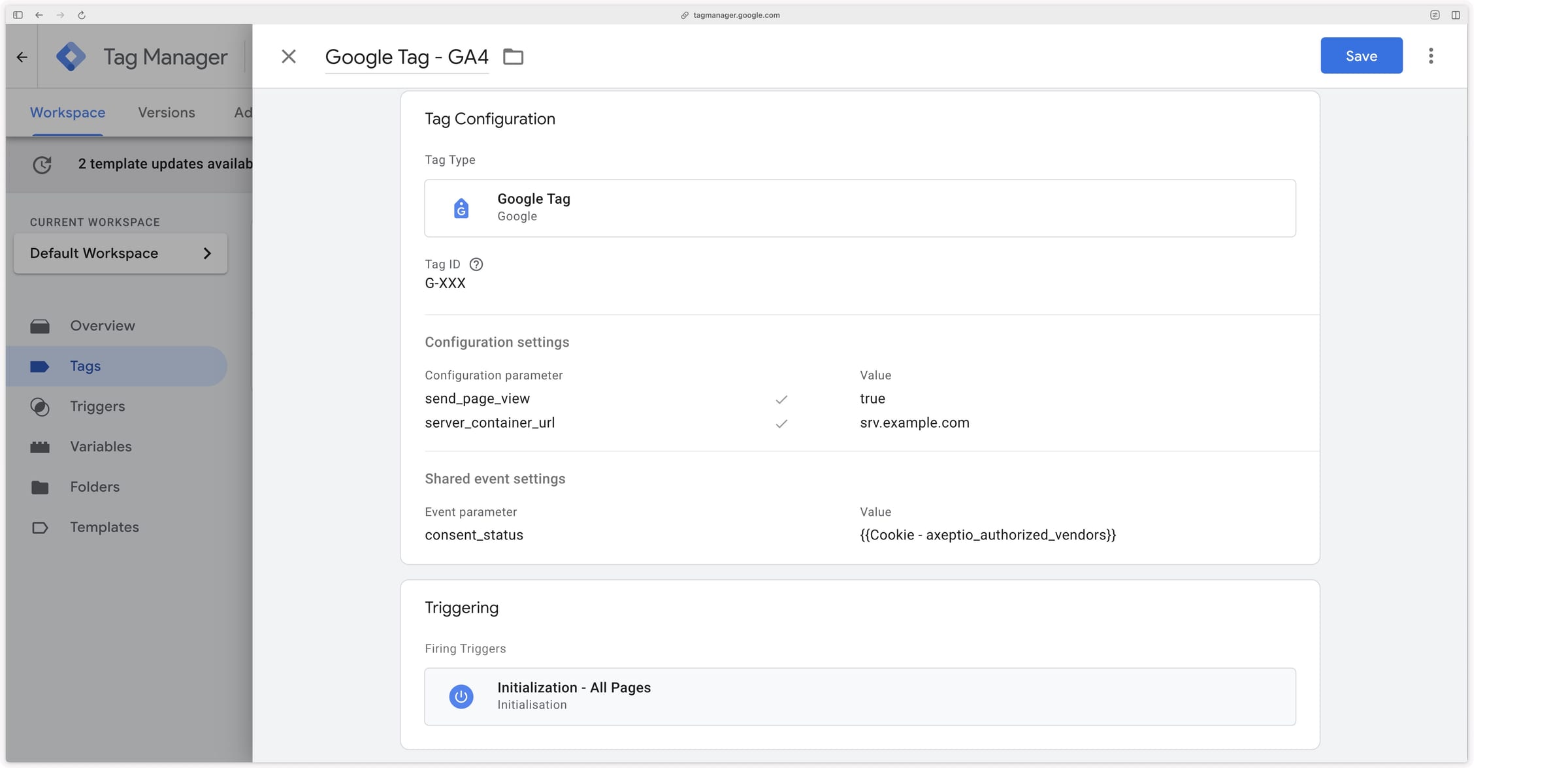Open the Initialization - All Pages trigger

[x=860, y=696]
